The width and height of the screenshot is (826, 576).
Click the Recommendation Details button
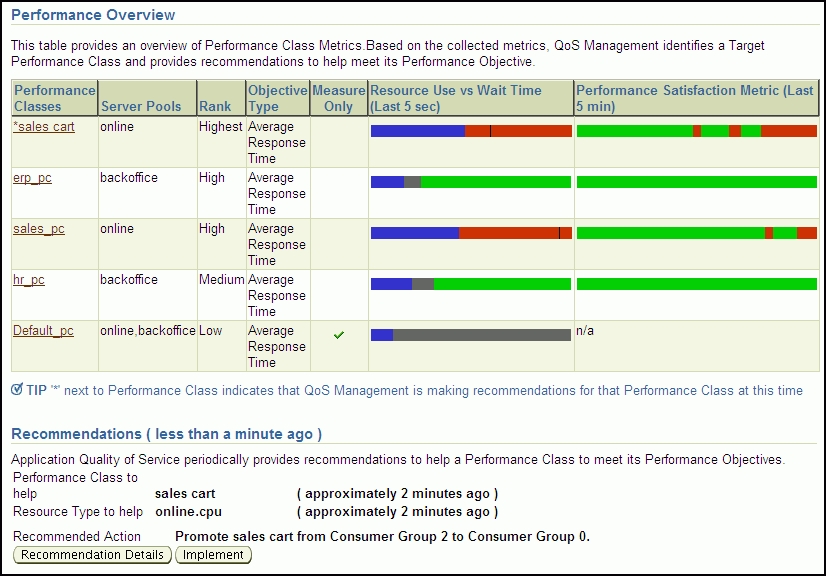tap(92, 555)
